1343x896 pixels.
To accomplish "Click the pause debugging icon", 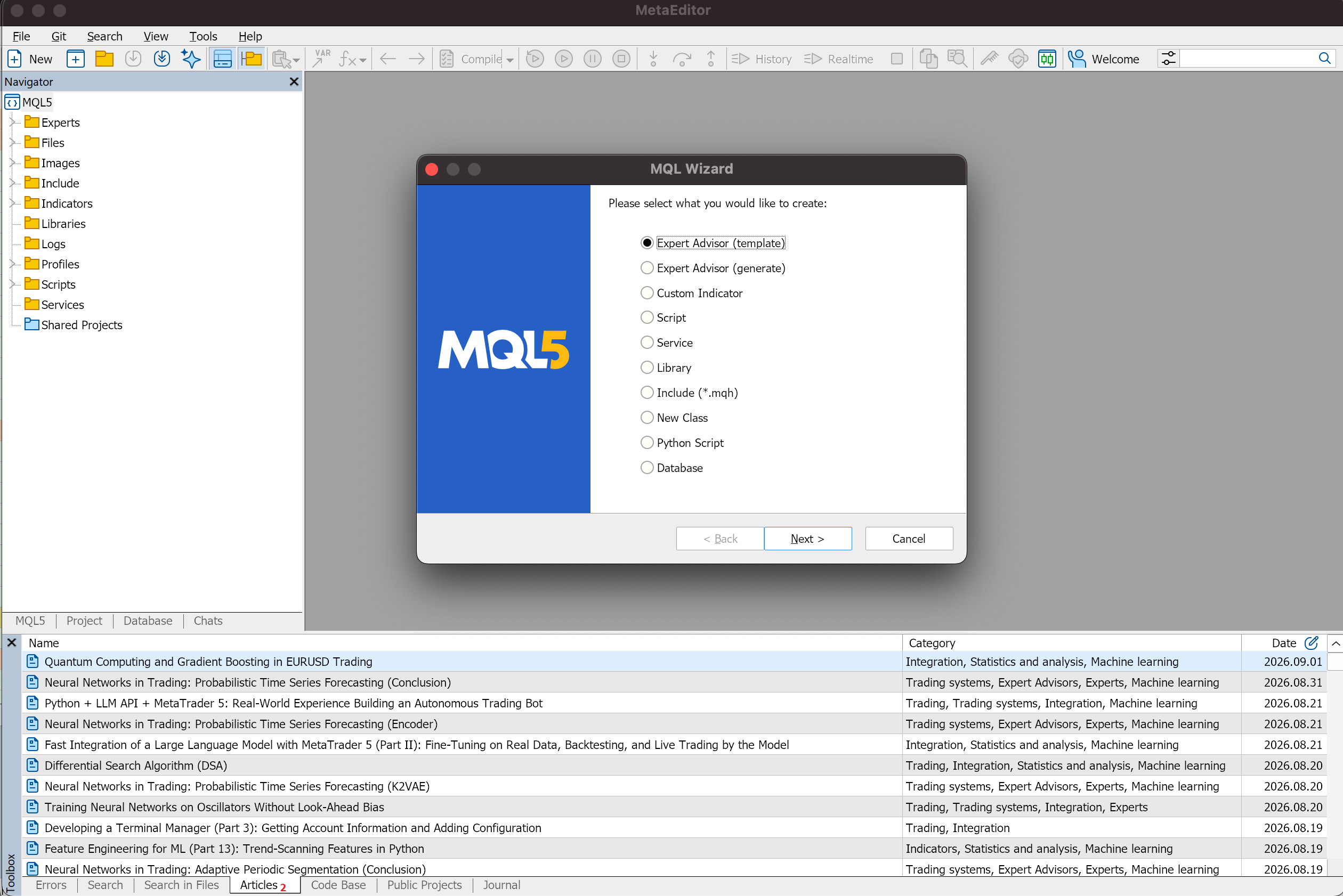I will [592, 59].
